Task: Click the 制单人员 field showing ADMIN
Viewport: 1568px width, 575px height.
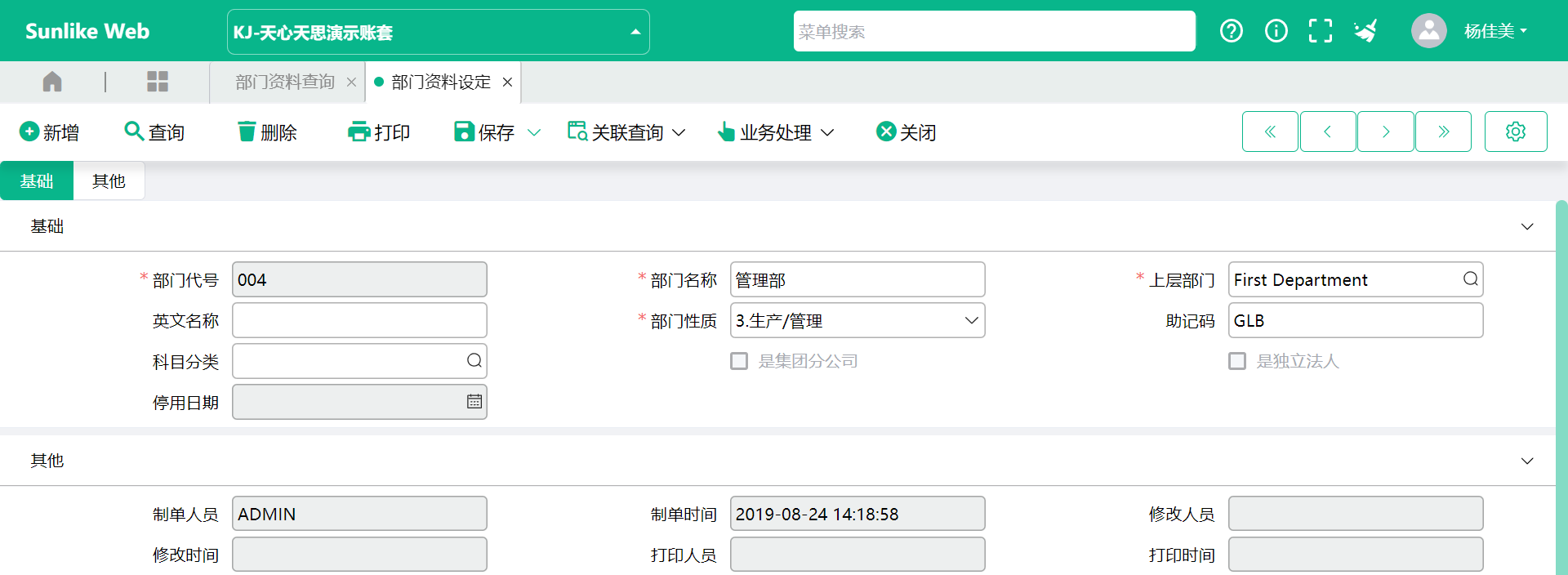Action: [x=359, y=514]
